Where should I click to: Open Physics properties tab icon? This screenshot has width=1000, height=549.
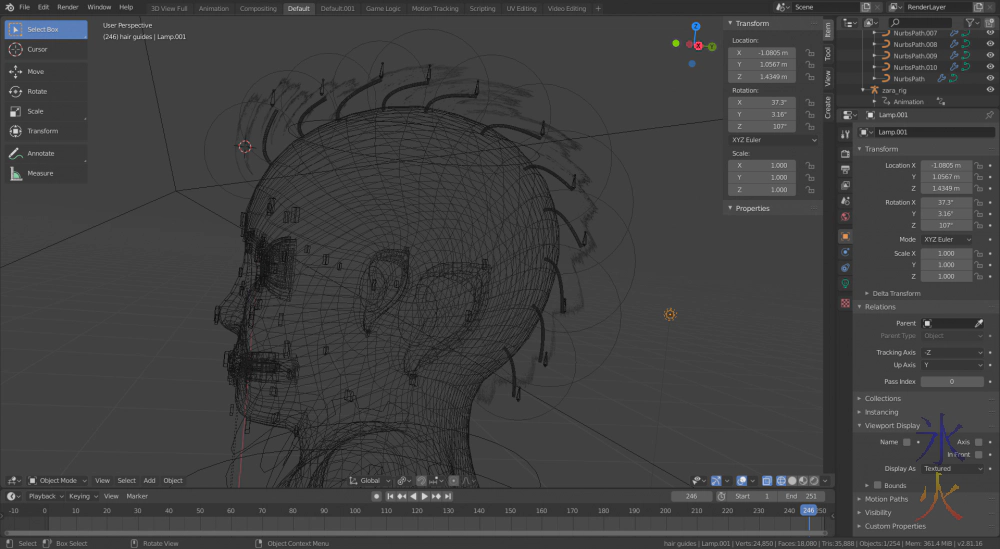pyautogui.click(x=845, y=253)
